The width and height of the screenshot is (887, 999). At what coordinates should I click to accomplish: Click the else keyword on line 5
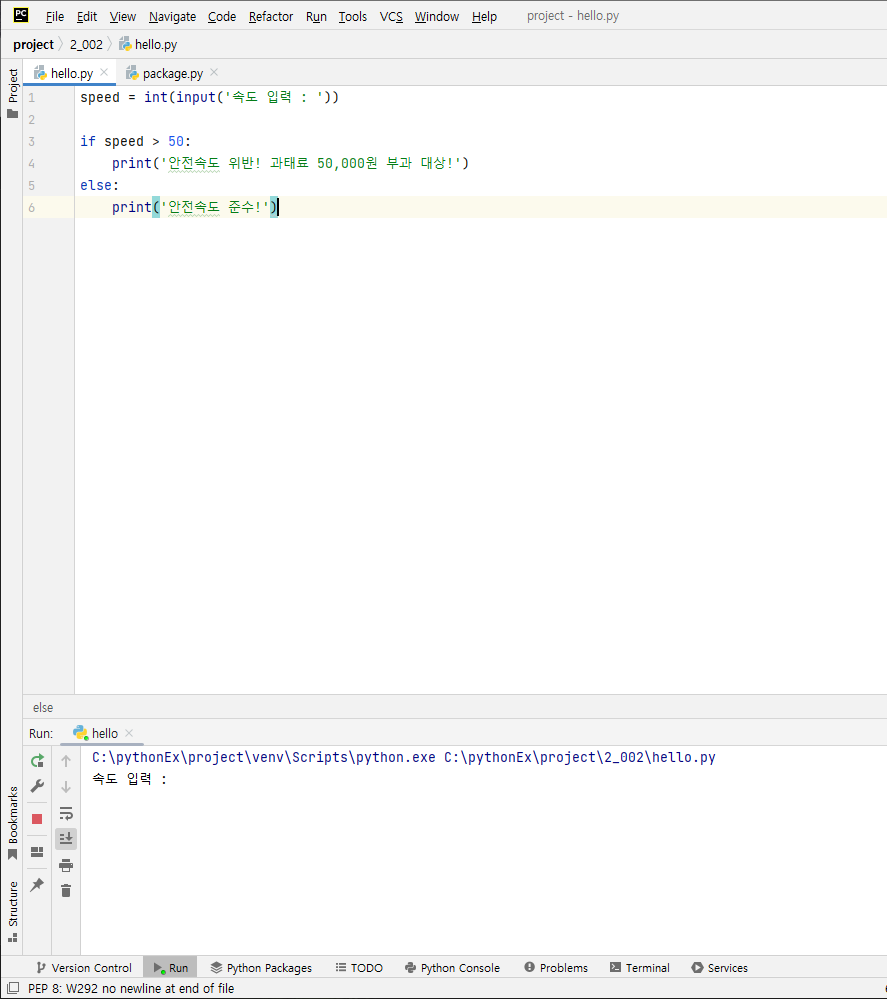(x=96, y=185)
